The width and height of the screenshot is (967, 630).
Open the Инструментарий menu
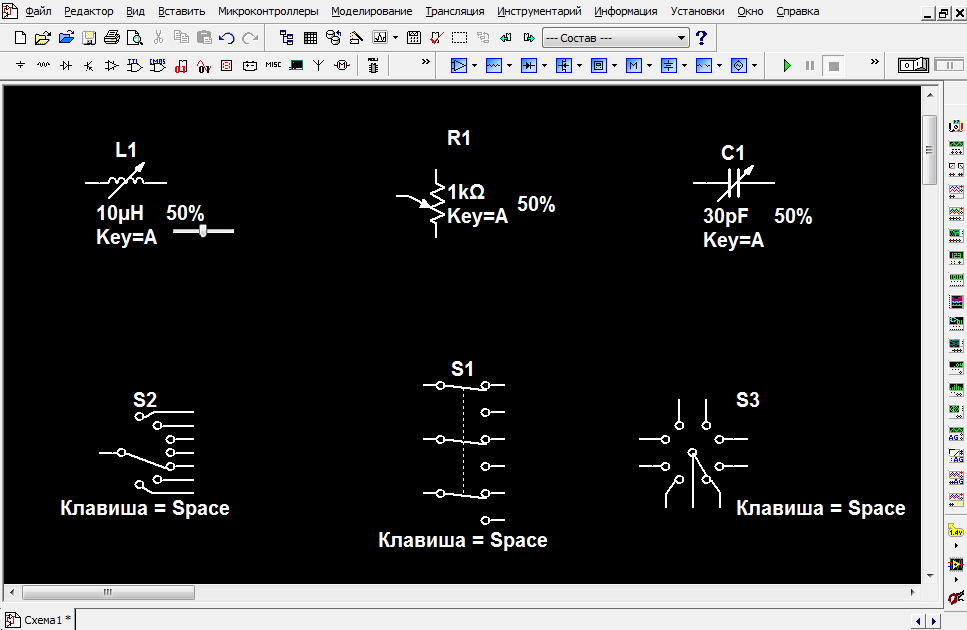coord(538,11)
